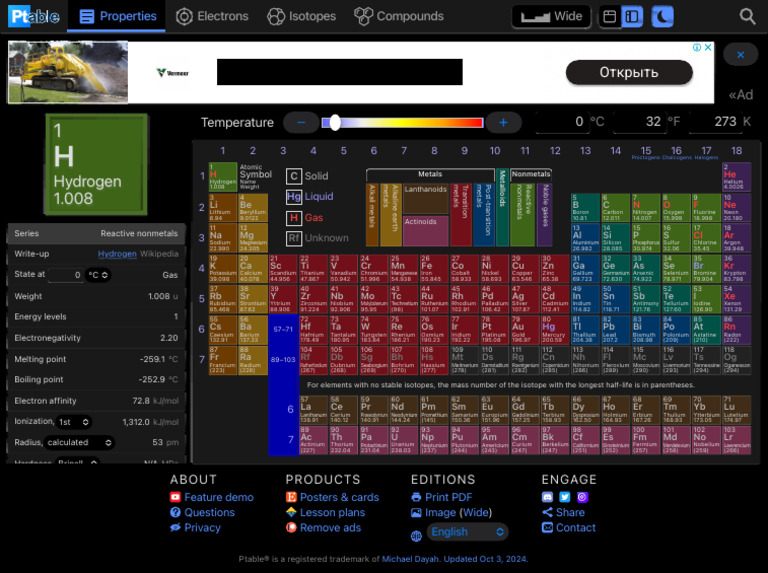Viewport: 768px width, 573px height.
Task: Open the English language selector
Action: click(467, 532)
